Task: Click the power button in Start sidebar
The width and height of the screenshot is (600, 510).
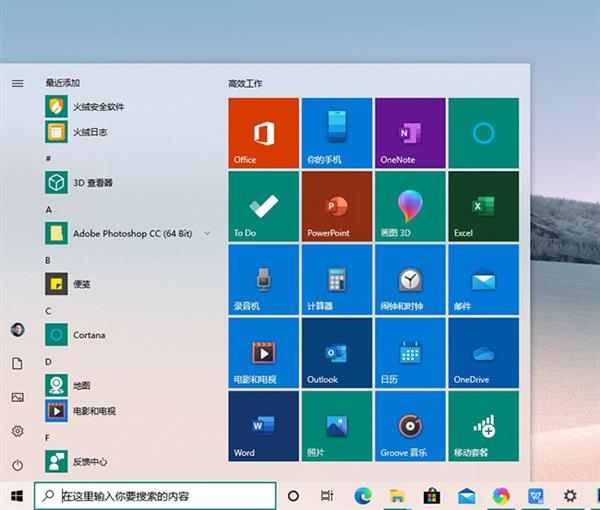Action: coord(17,465)
